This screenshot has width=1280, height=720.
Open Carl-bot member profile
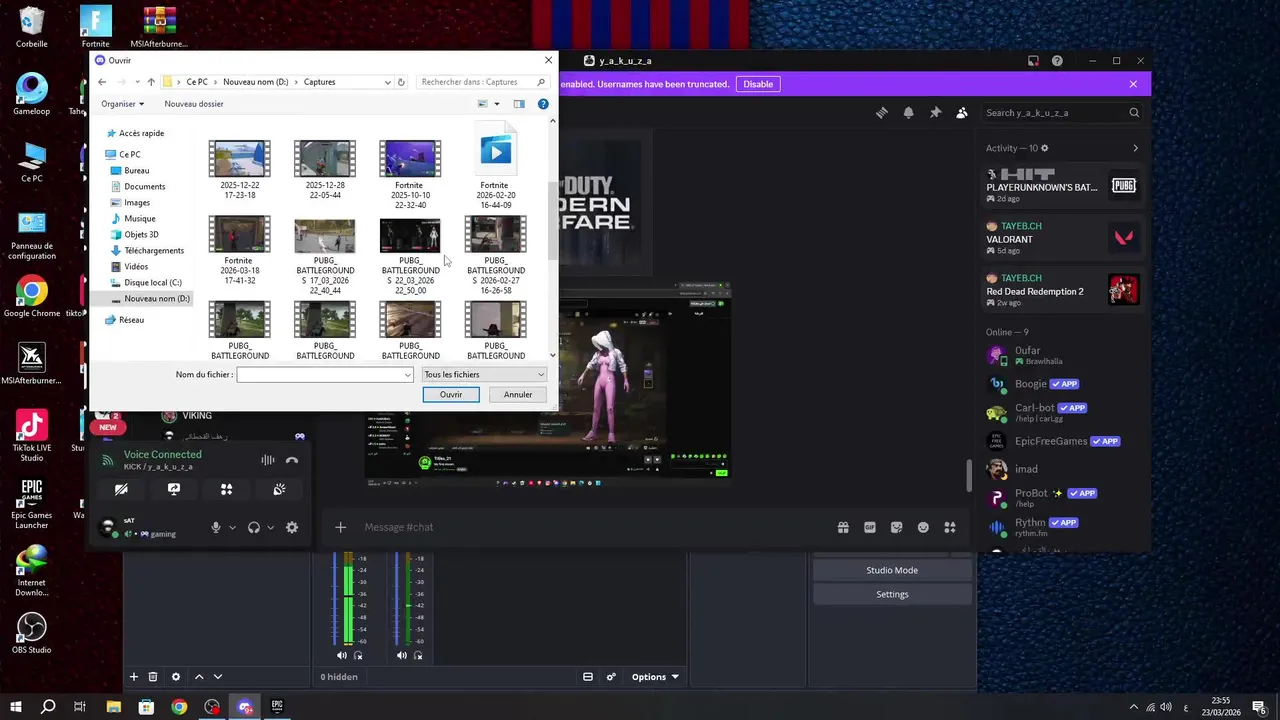(1062, 412)
